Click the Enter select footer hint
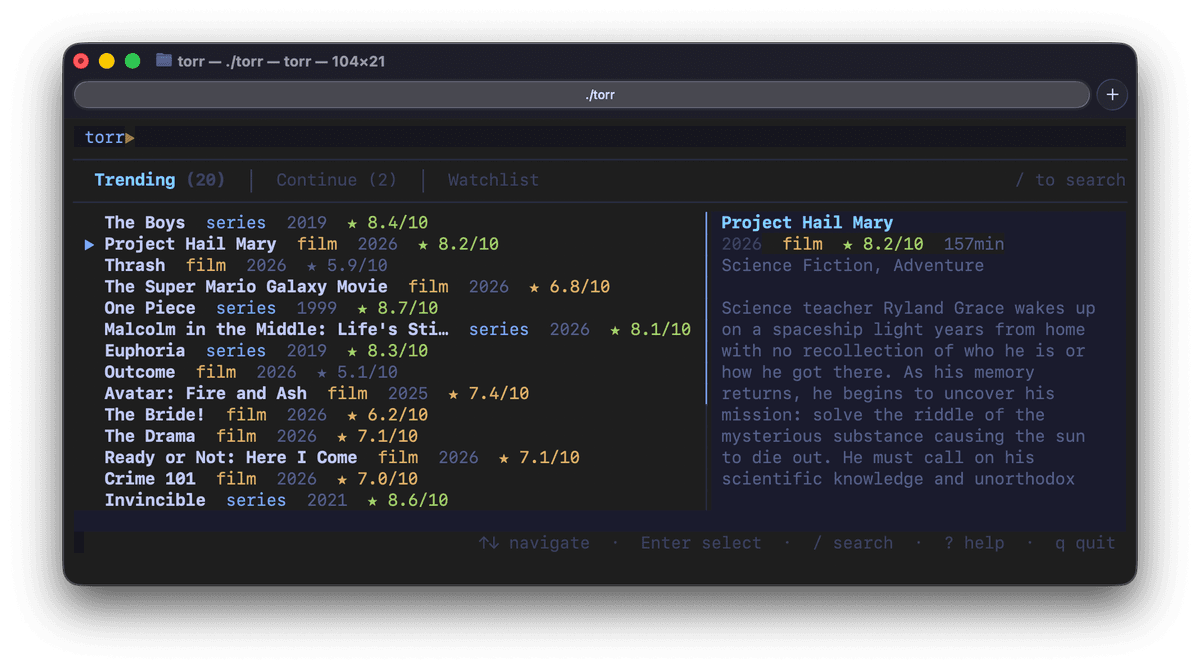This screenshot has width=1200, height=669. click(701, 543)
